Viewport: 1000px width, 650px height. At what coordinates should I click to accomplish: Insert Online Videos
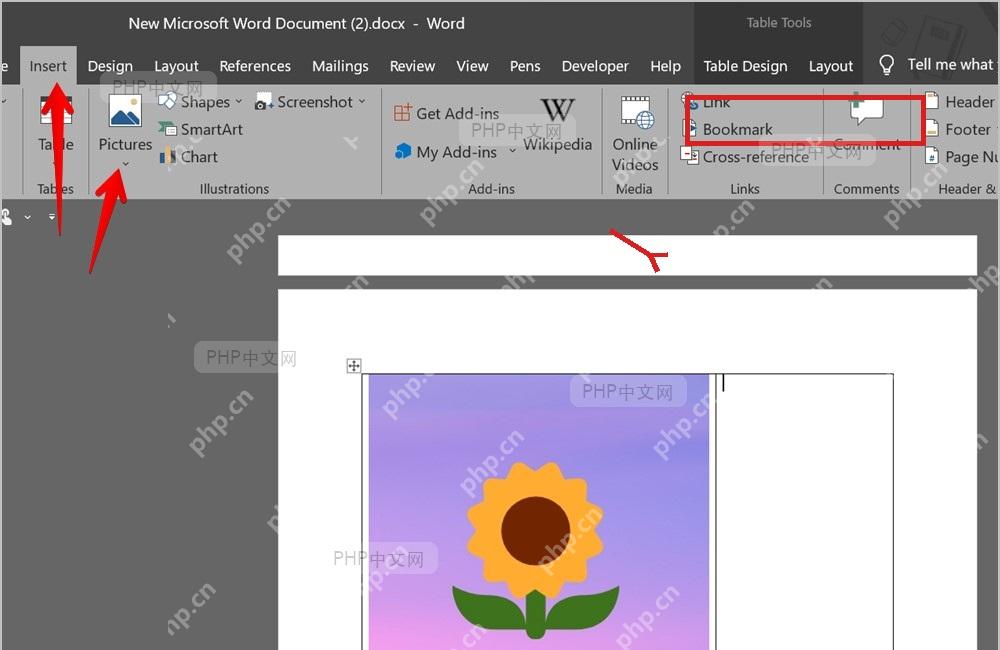click(635, 135)
